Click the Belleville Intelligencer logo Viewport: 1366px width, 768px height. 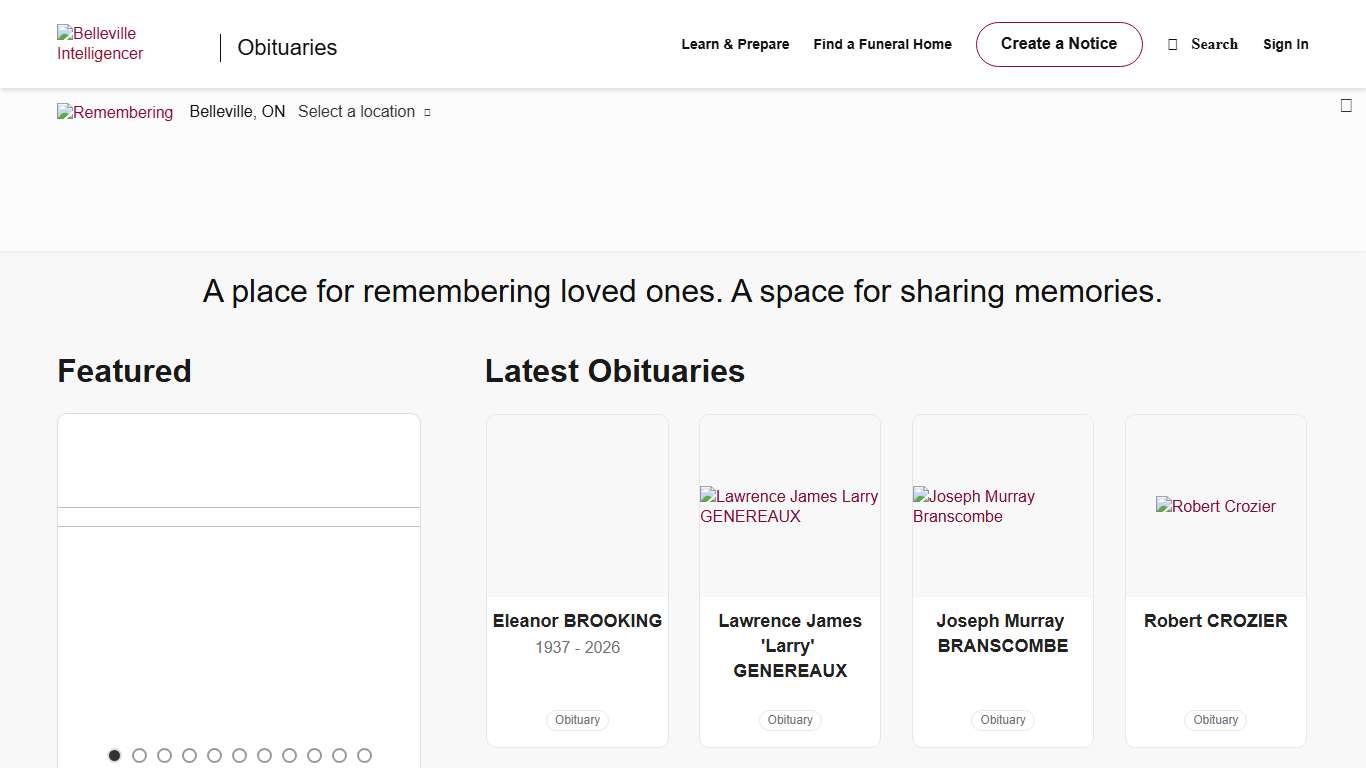pyautogui.click(x=100, y=44)
